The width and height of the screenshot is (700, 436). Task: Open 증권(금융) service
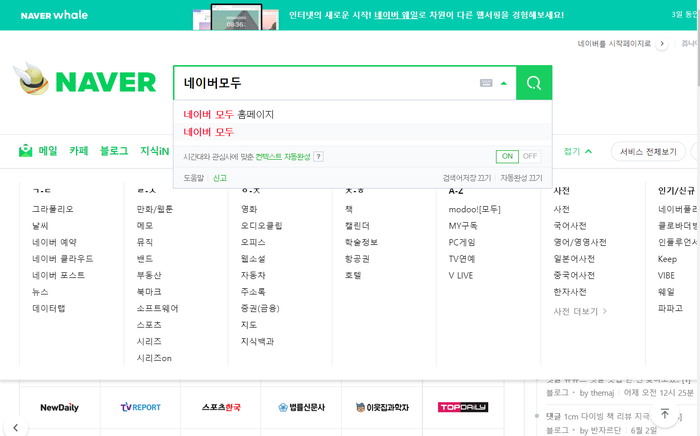260,308
